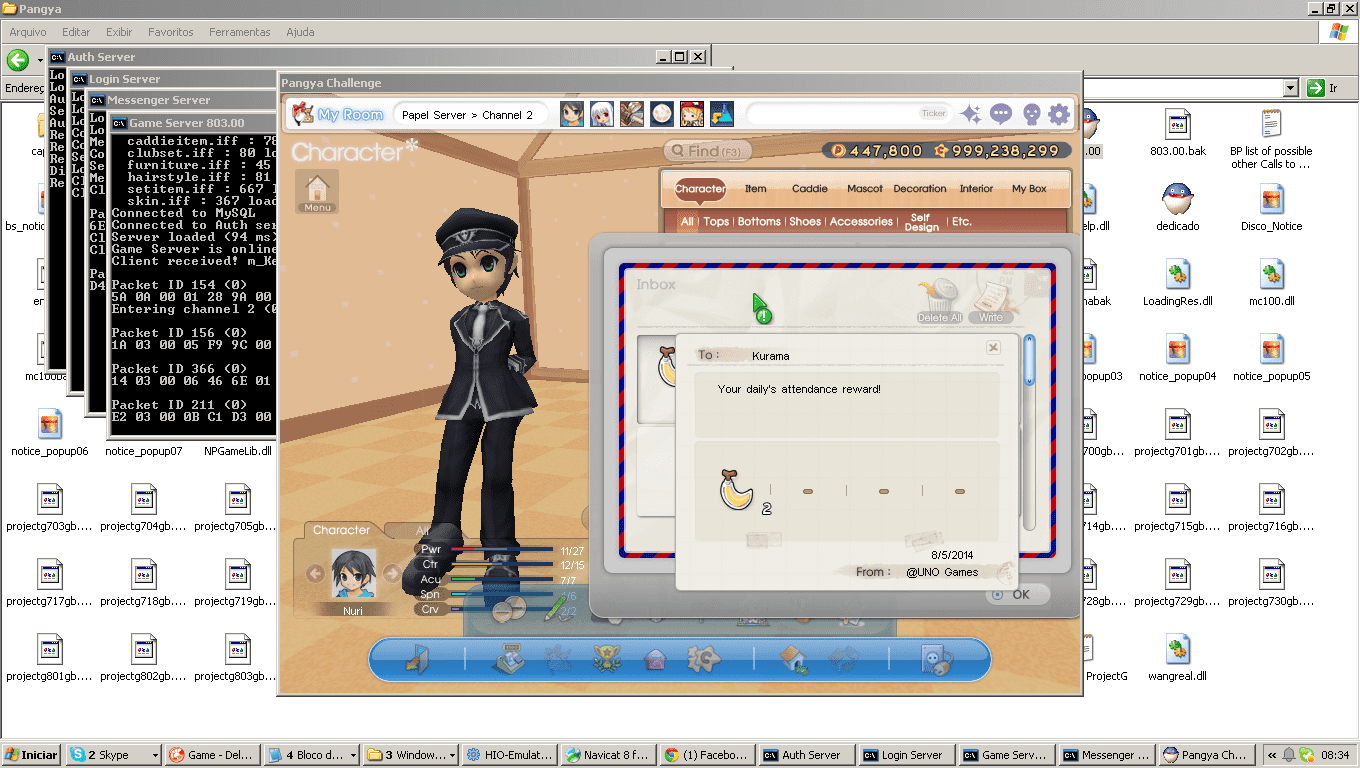Open the My Room house icon in bottom bar
Image resolution: width=1360 pixels, height=768 pixels.
click(794, 659)
